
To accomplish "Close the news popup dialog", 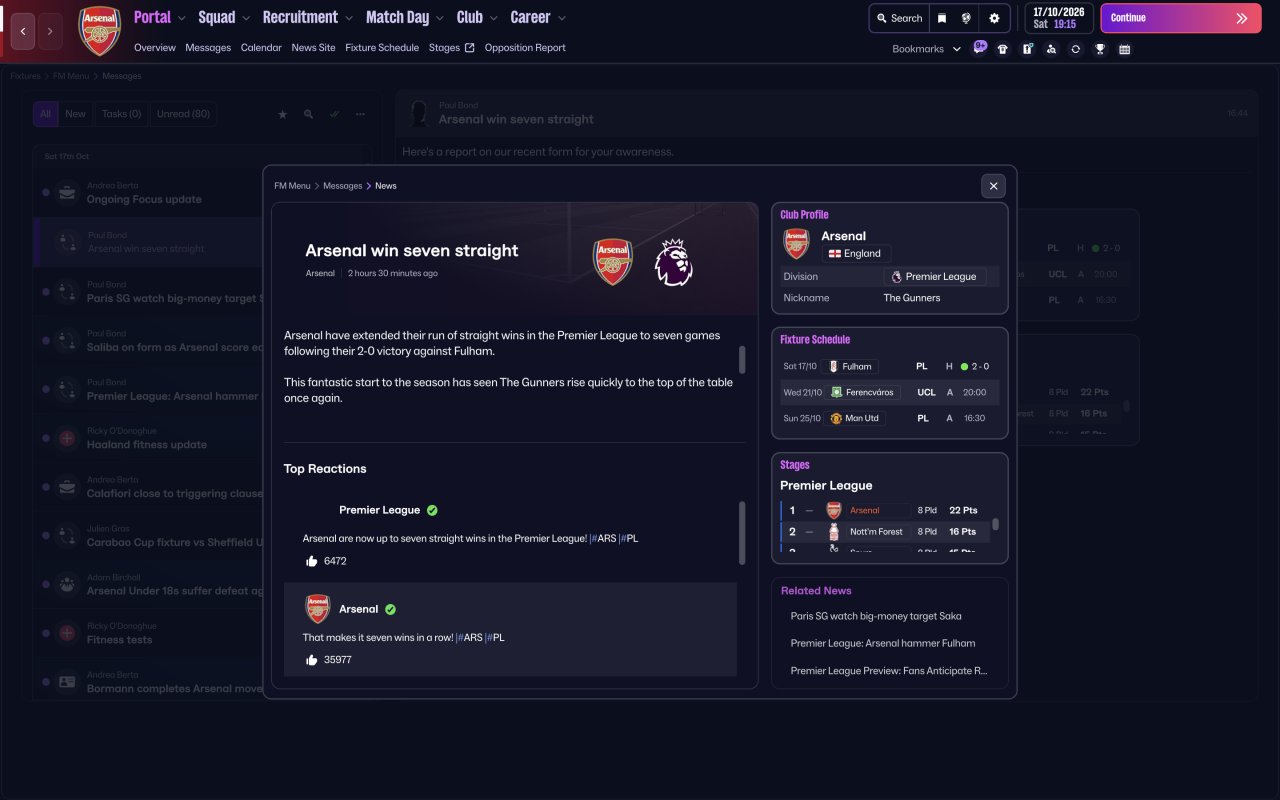I will [993, 186].
